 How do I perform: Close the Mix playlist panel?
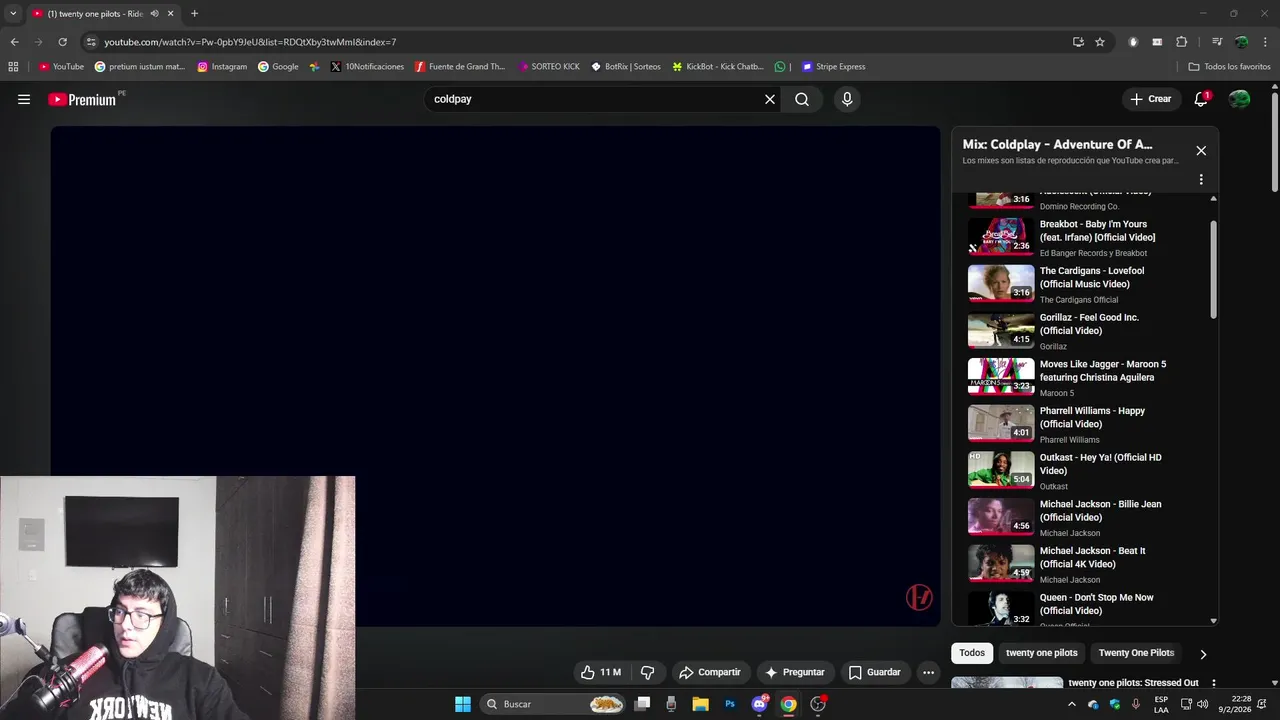[1201, 151]
